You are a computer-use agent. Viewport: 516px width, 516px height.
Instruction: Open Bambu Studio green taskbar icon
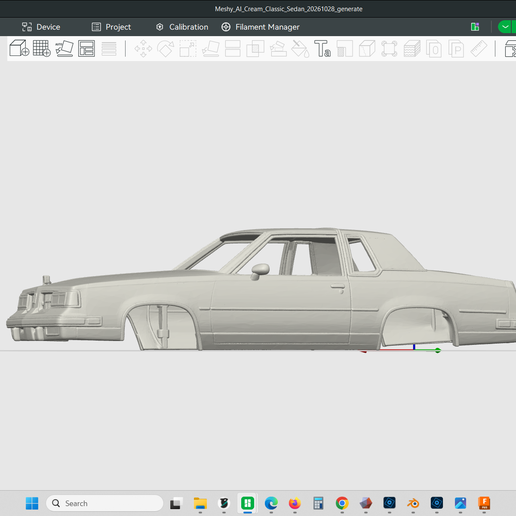tap(247, 503)
